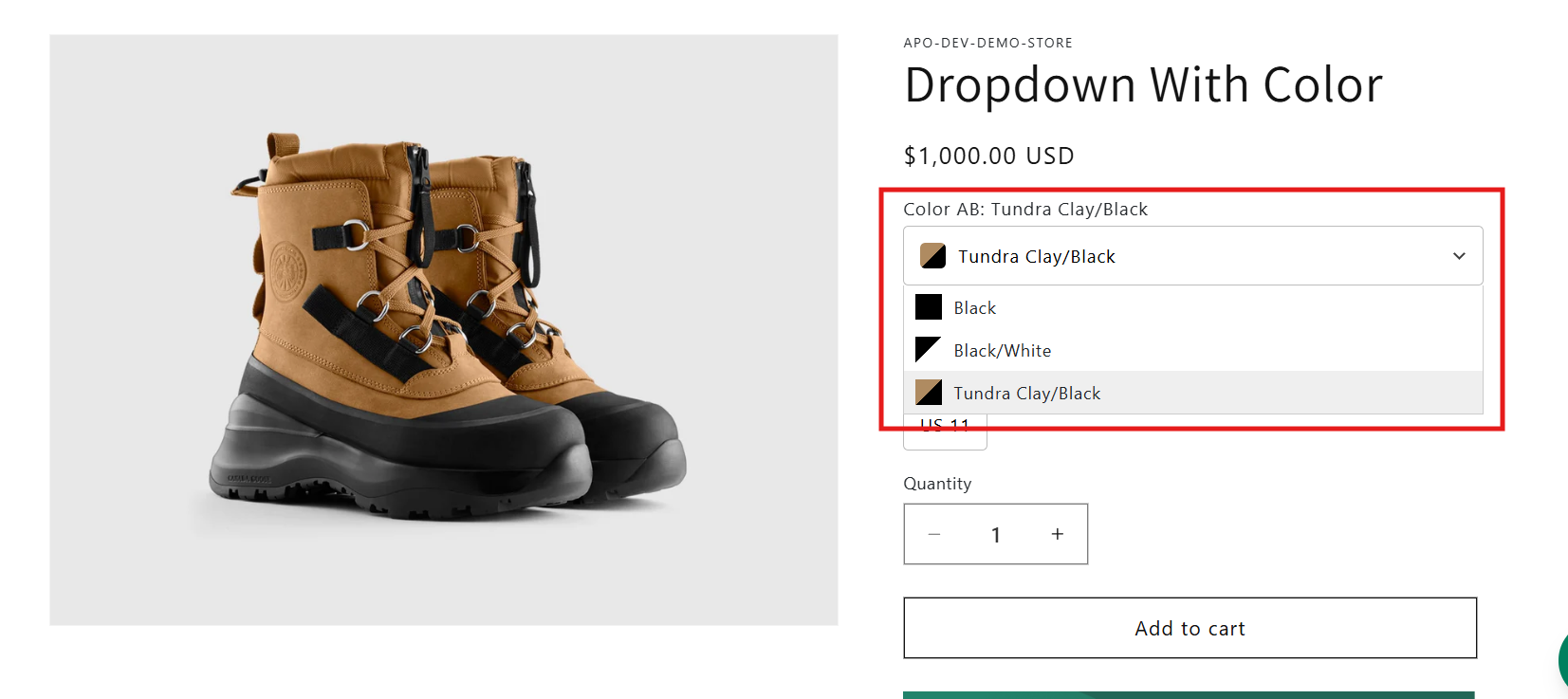Select Black/White in the color dropdown list
Viewport: 1568px width, 699px height.
(1002, 351)
